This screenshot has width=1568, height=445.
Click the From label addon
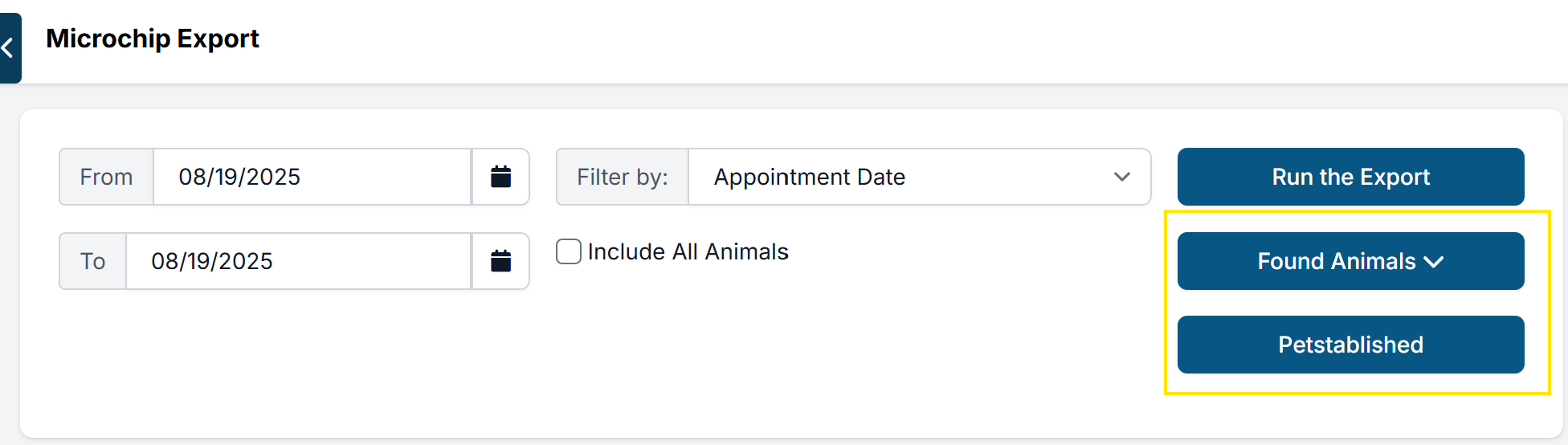(x=106, y=177)
